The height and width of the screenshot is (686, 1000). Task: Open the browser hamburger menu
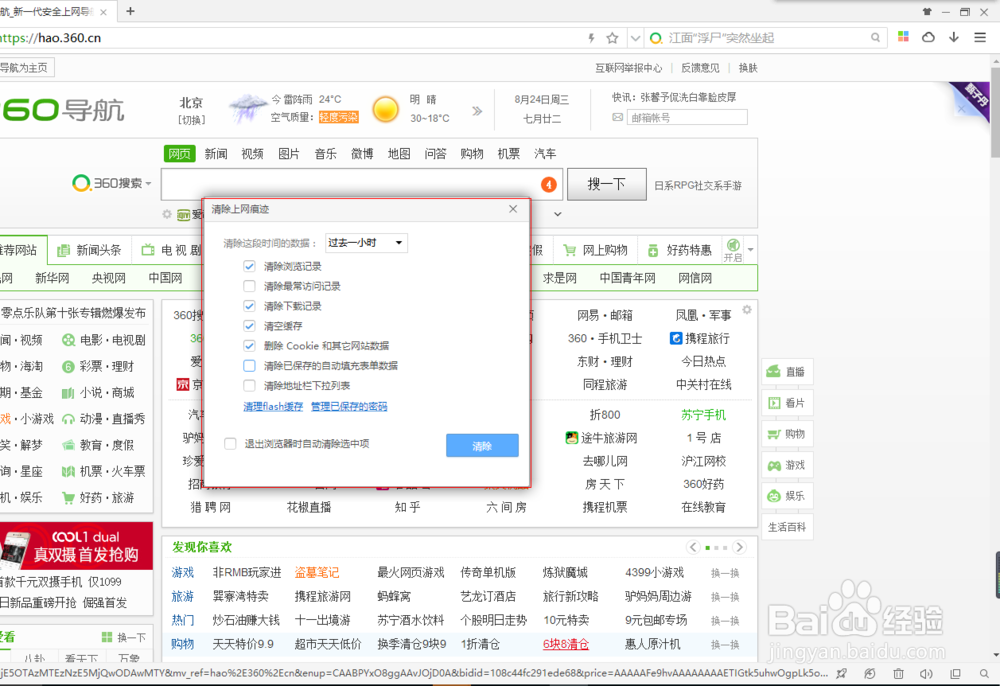tap(980, 38)
